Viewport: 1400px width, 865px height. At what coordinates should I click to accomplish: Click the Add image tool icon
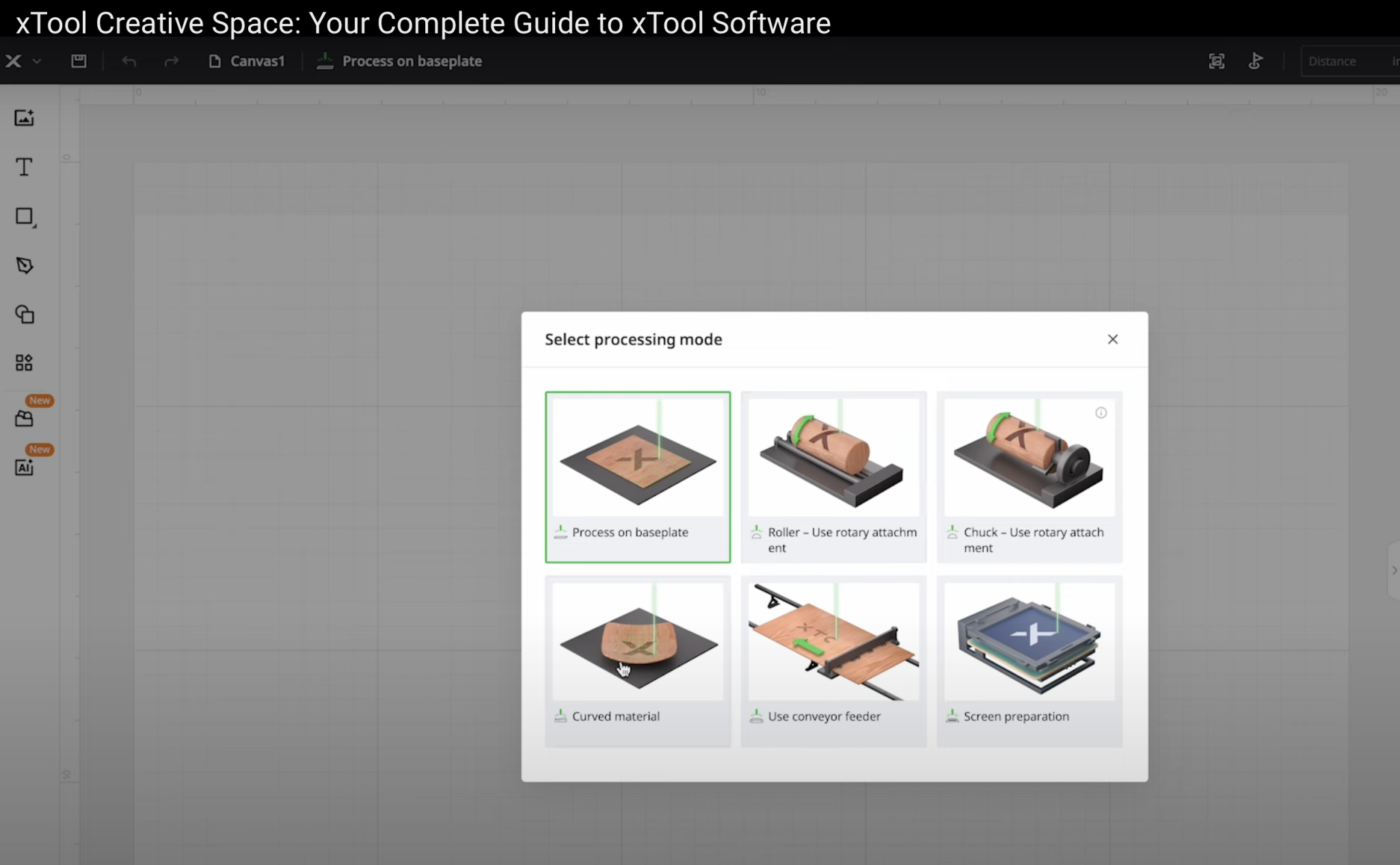point(24,118)
